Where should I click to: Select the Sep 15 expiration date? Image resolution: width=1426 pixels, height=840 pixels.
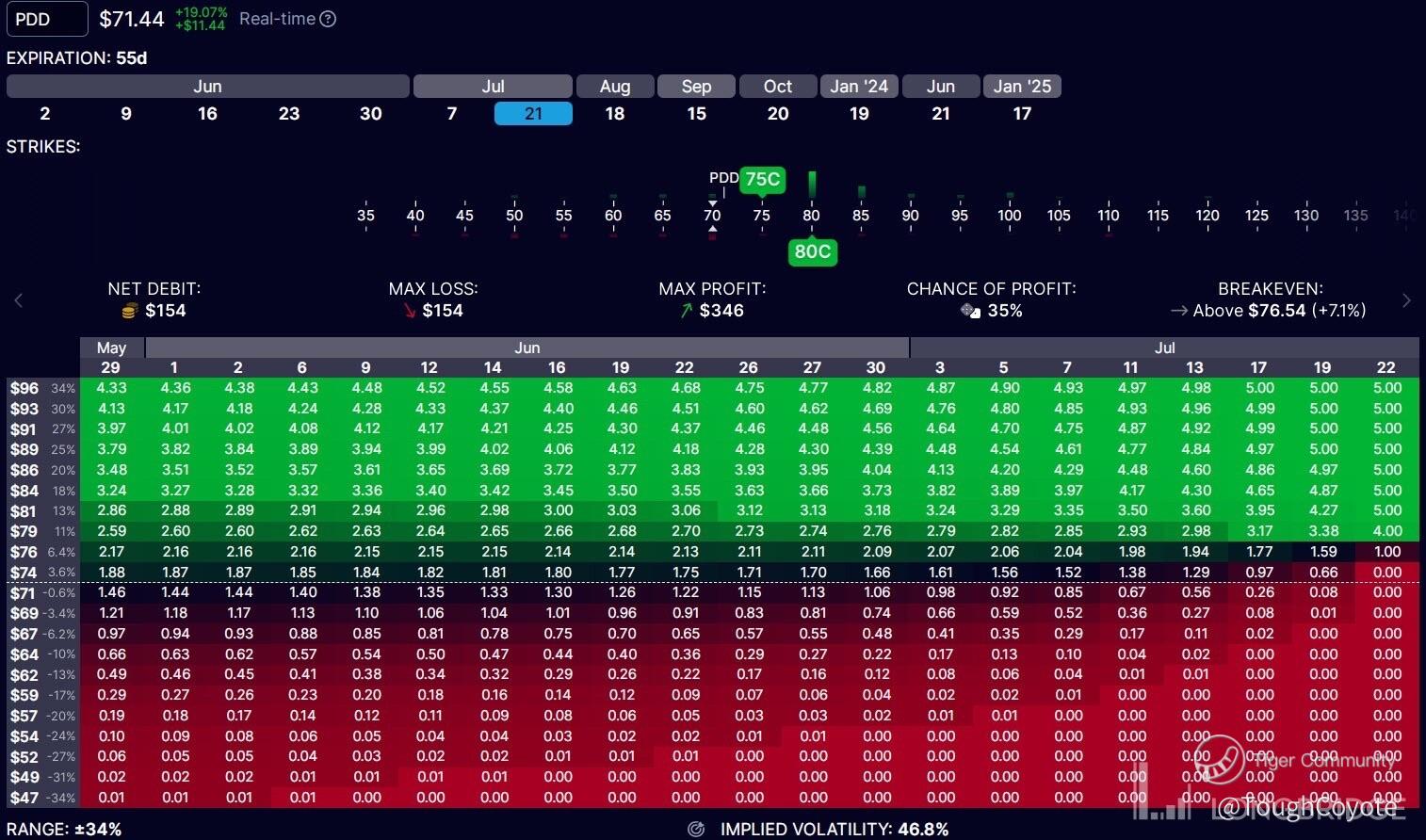pyautogui.click(x=696, y=114)
